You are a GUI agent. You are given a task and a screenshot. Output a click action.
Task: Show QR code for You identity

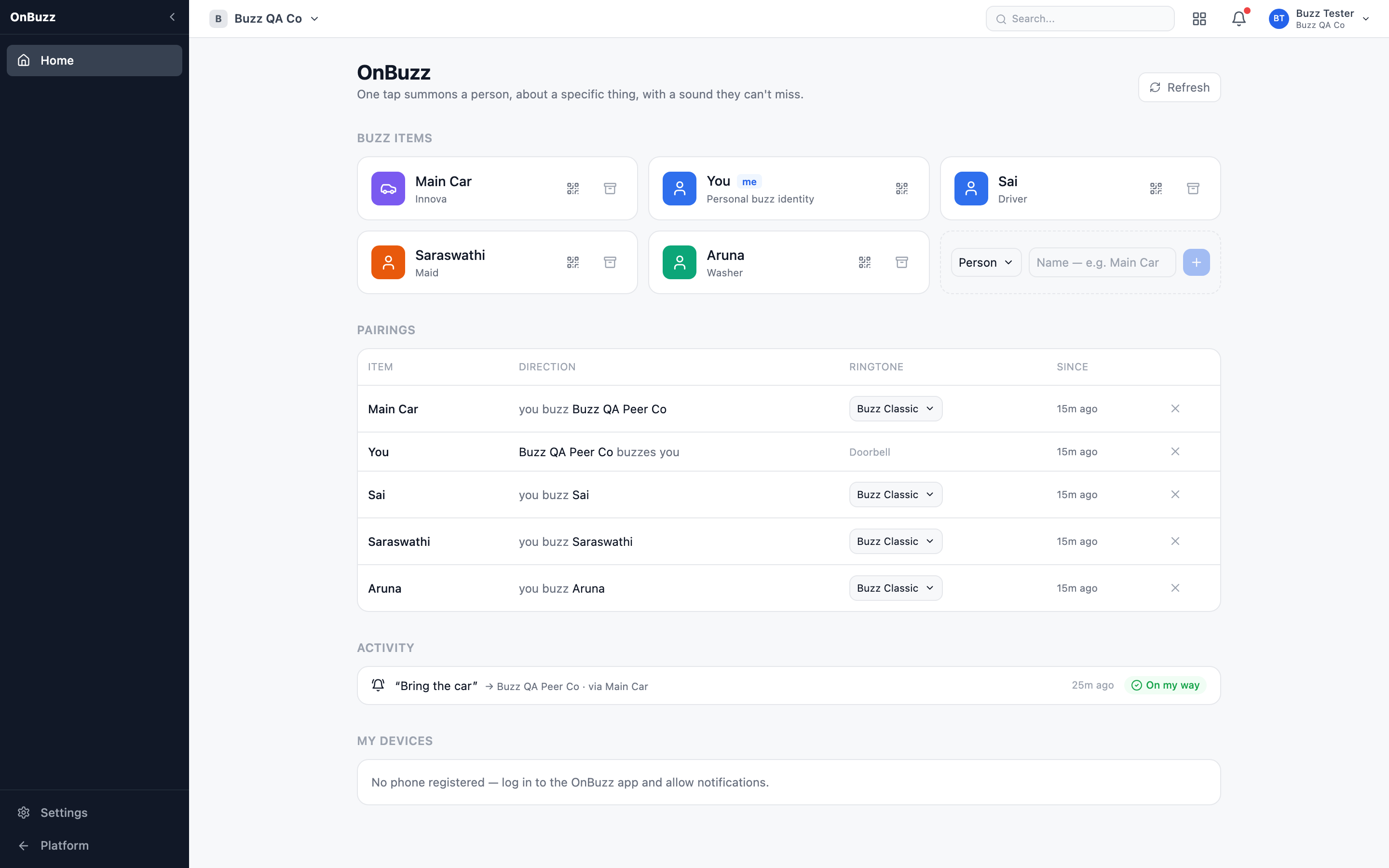click(902, 188)
